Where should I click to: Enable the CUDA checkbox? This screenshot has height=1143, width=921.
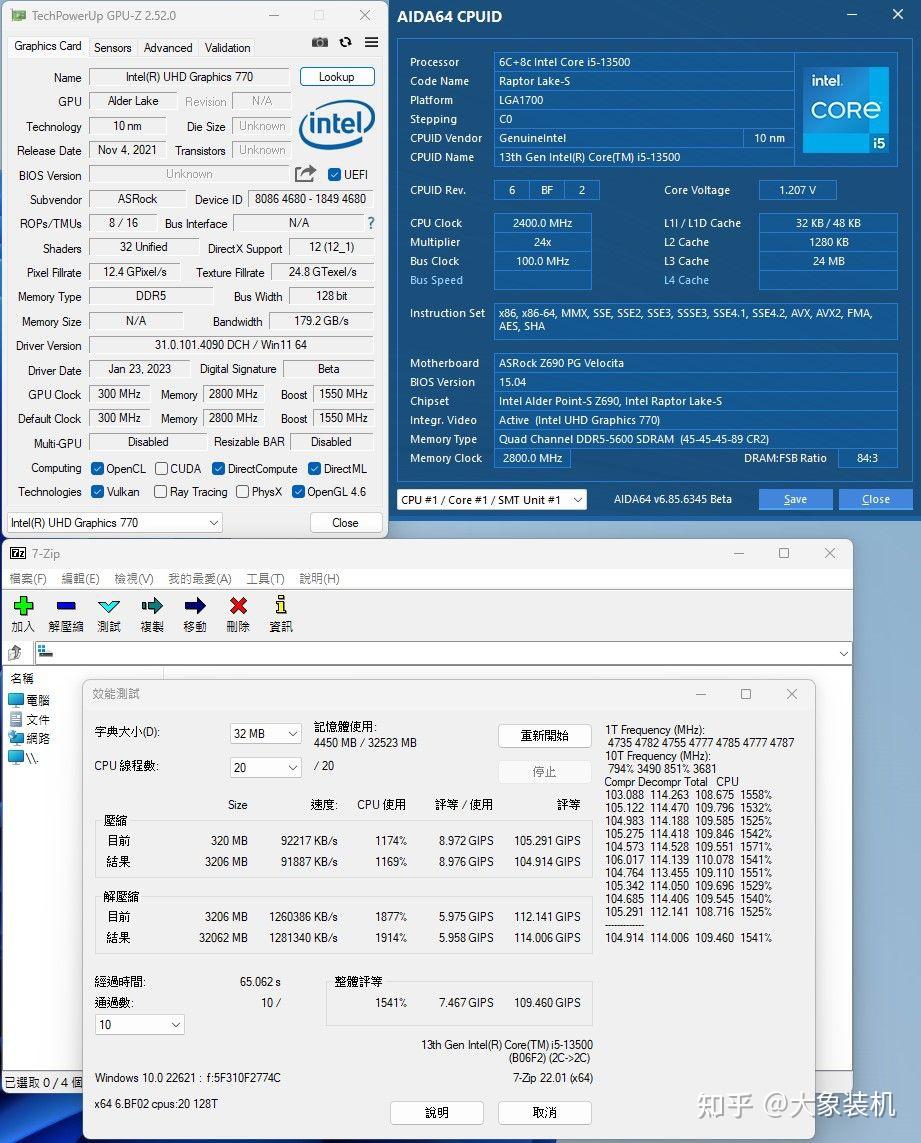click(x=161, y=468)
